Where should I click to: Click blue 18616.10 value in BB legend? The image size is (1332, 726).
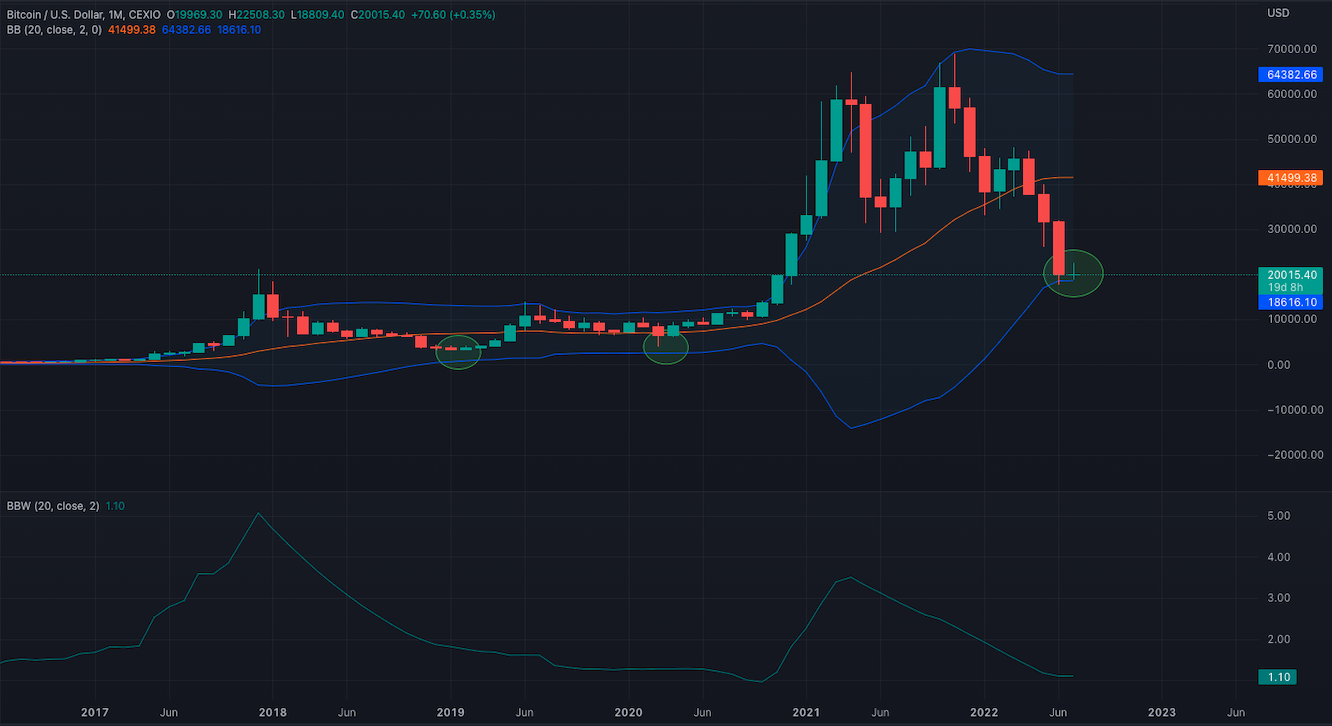(x=240, y=30)
